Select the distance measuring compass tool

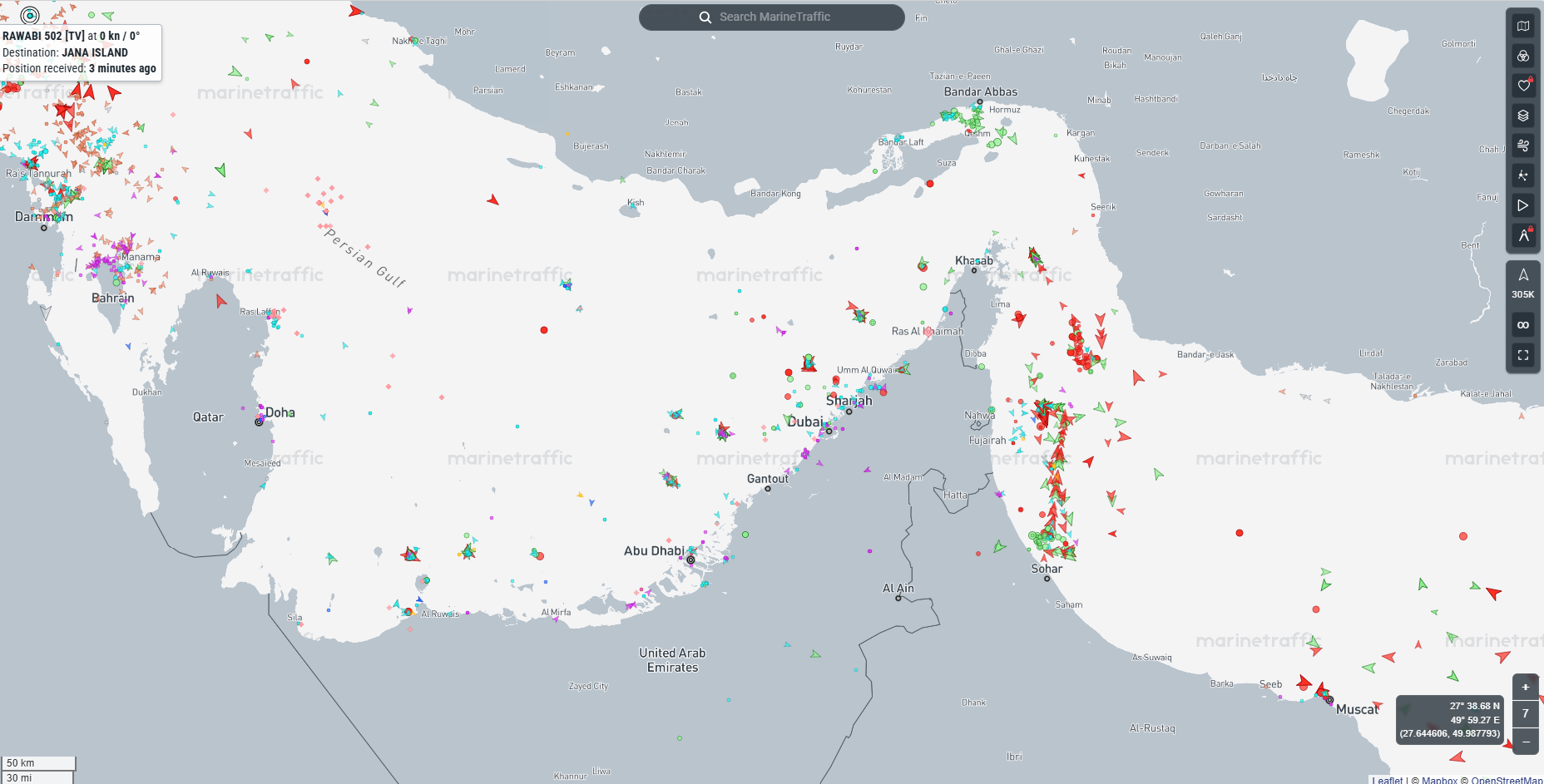click(1523, 235)
